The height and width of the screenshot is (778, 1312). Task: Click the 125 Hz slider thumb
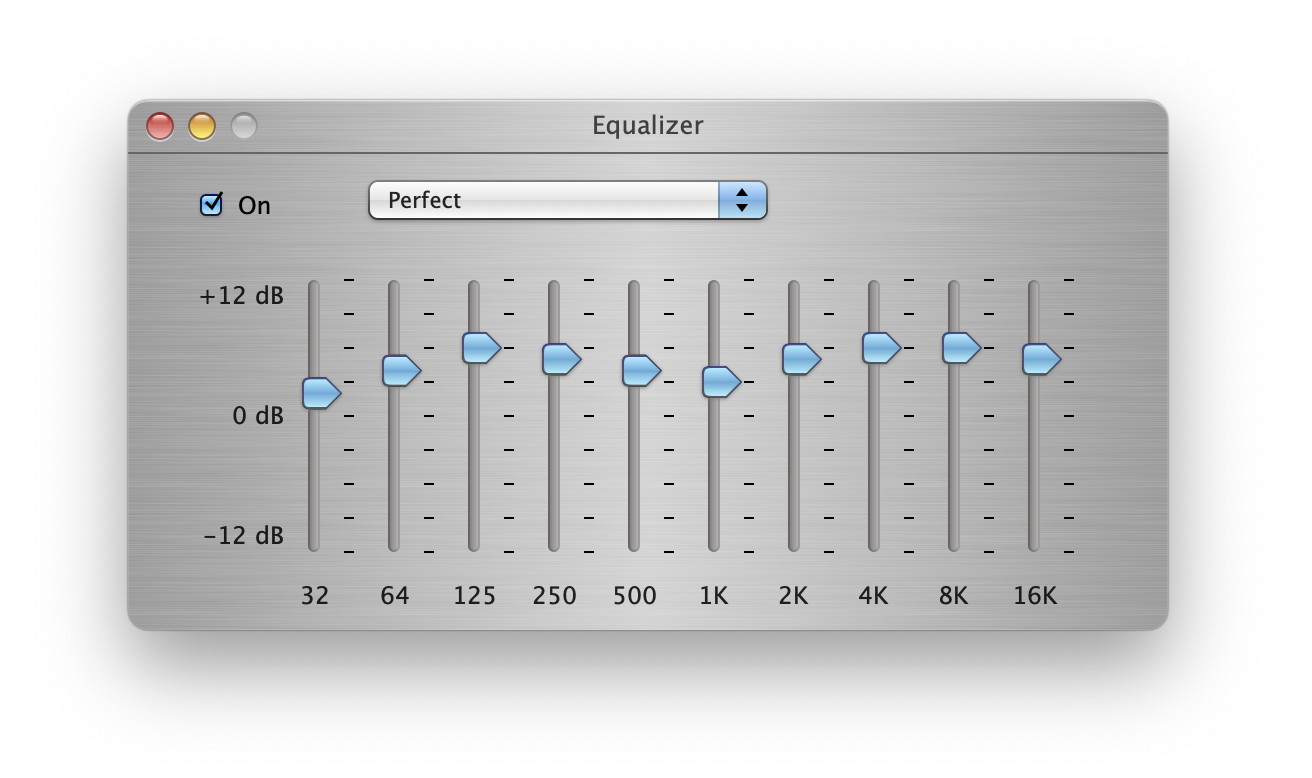[x=480, y=347]
